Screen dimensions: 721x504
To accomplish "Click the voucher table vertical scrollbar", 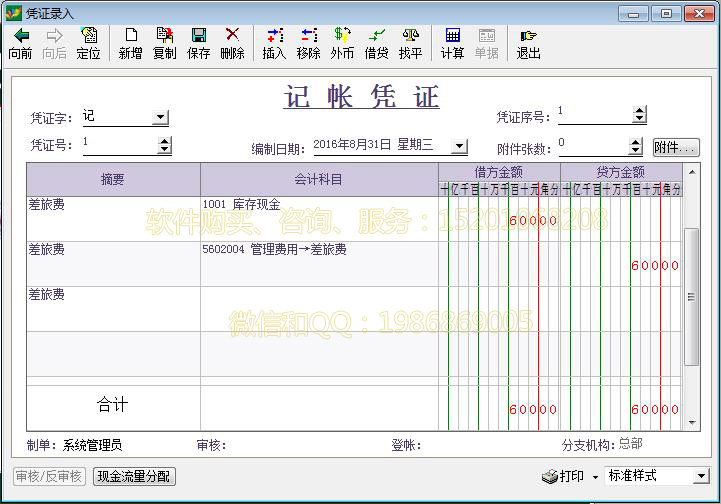I will pyautogui.click(x=691, y=300).
